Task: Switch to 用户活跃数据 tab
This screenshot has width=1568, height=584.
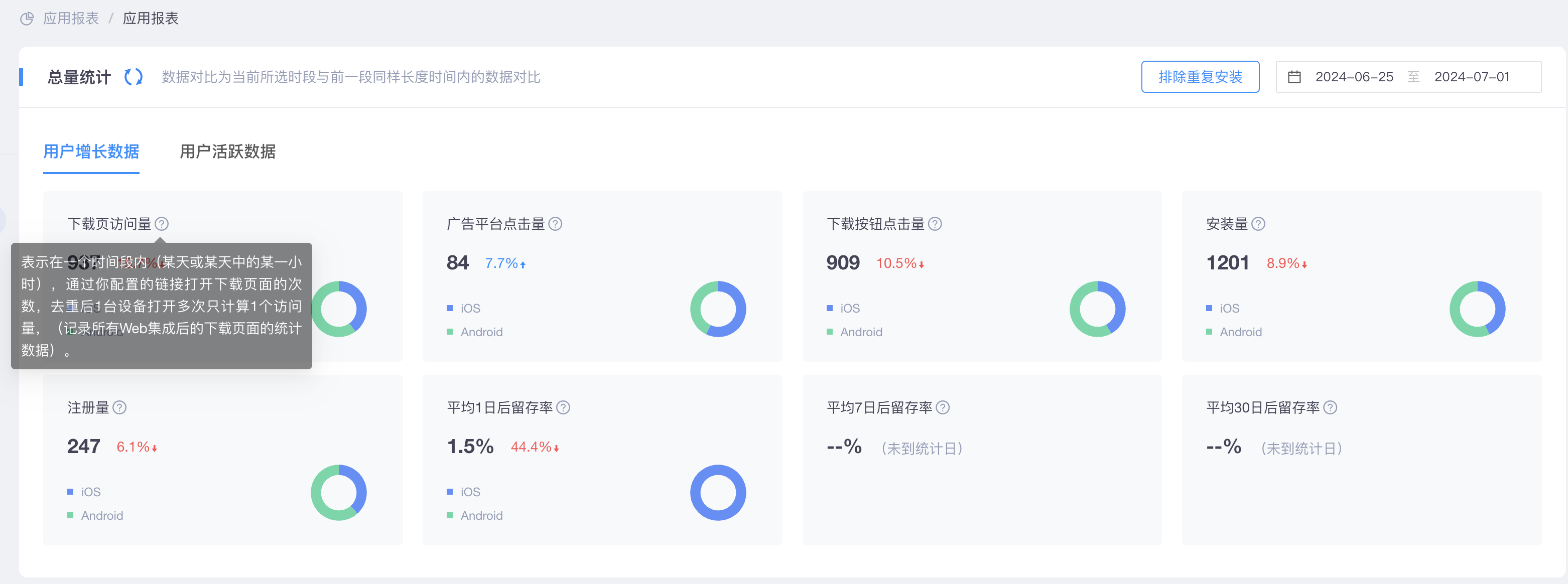Action: click(228, 152)
